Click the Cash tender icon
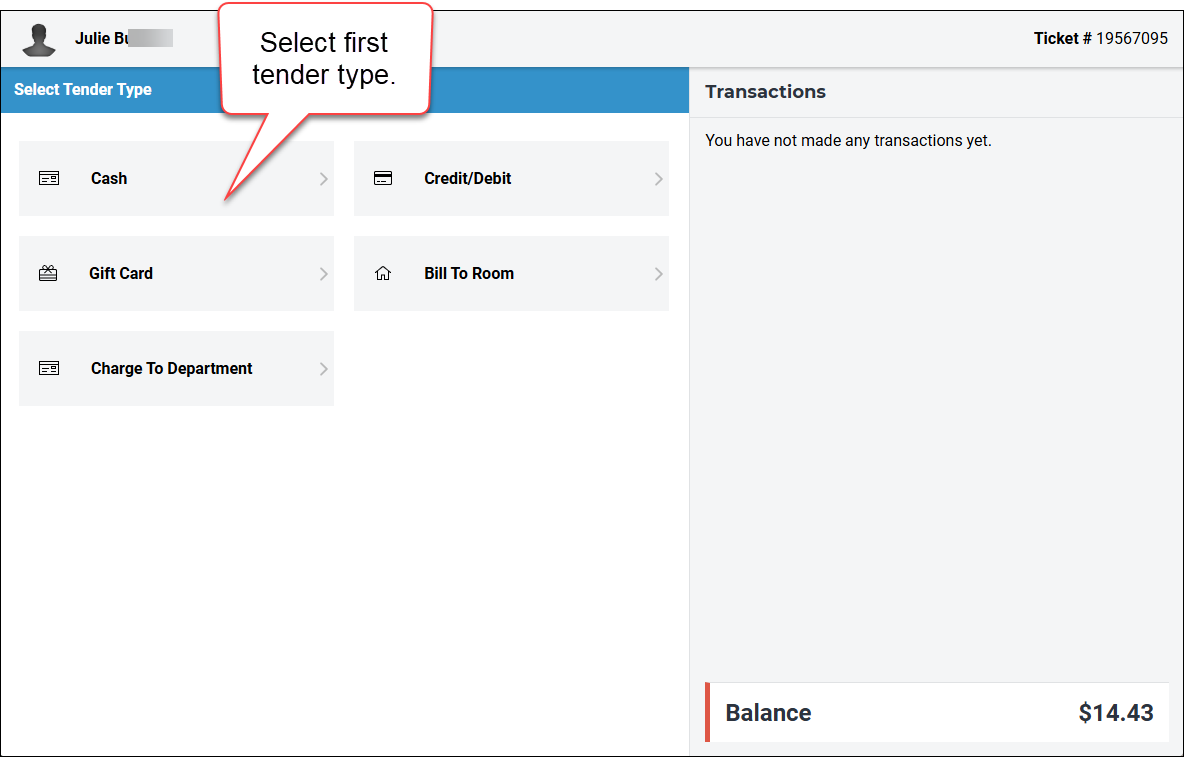This screenshot has height=757, width=1184. click(x=49, y=179)
